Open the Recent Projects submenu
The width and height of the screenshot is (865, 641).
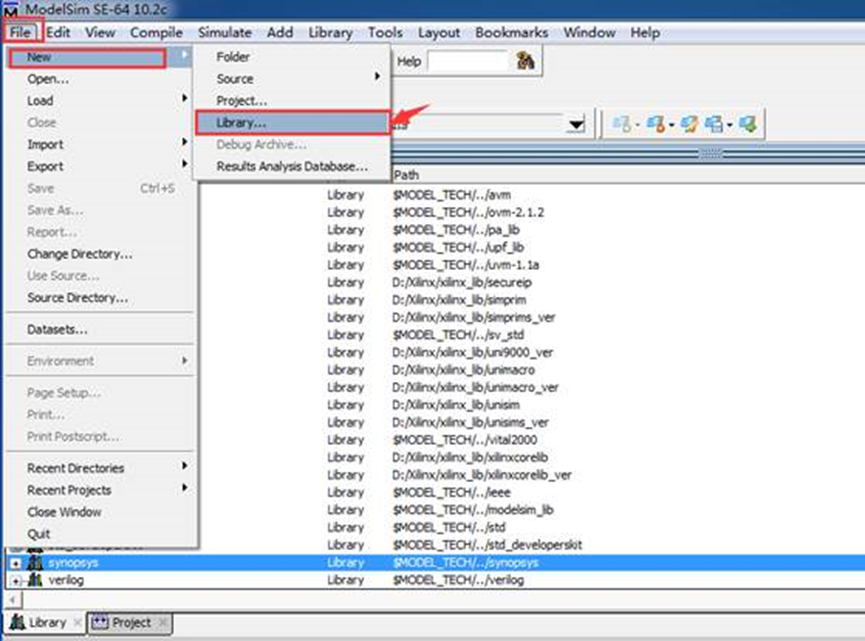(x=99, y=490)
